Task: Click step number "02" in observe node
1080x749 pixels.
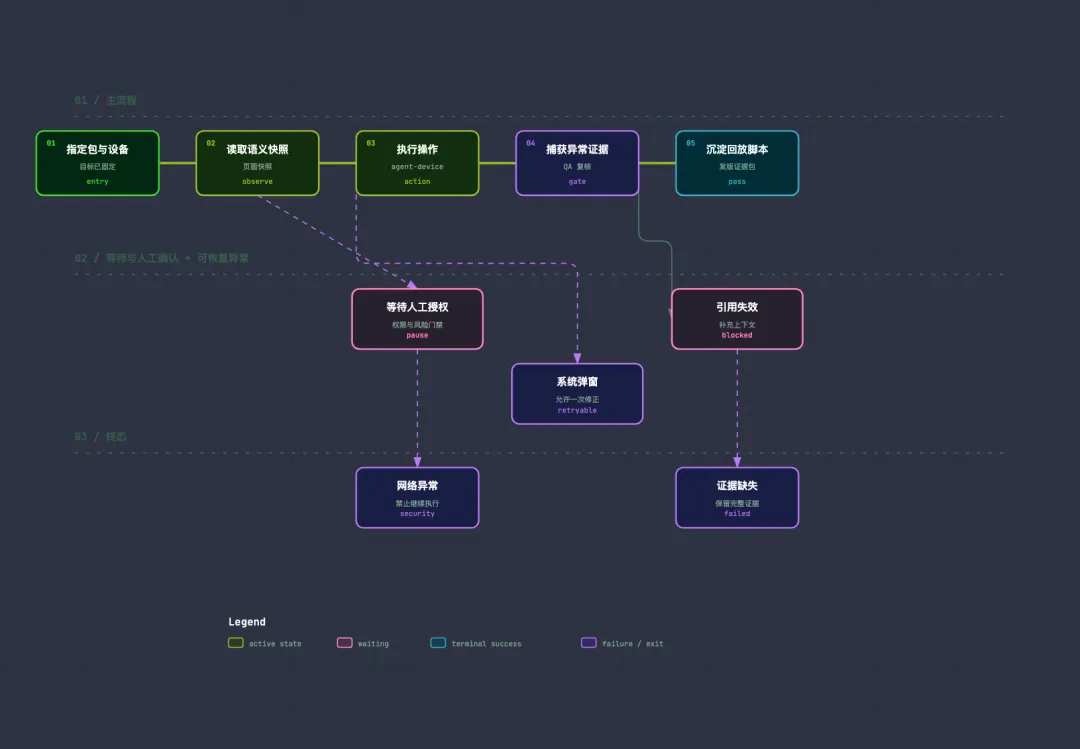Action: [x=211, y=143]
